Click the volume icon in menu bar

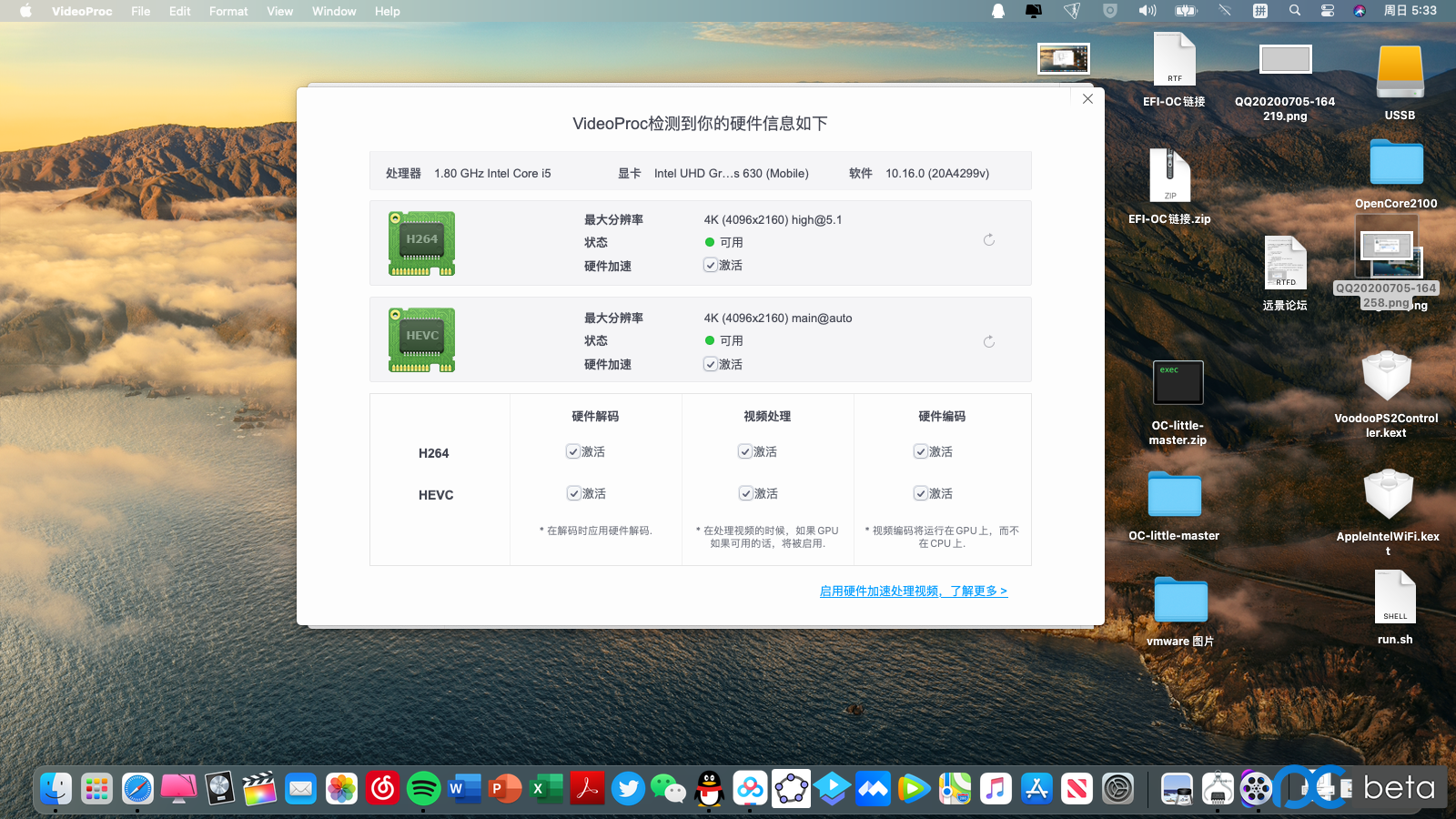click(1147, 11)
